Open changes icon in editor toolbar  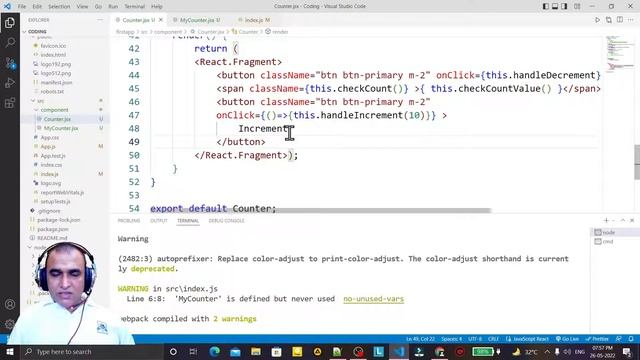point(609,20)
